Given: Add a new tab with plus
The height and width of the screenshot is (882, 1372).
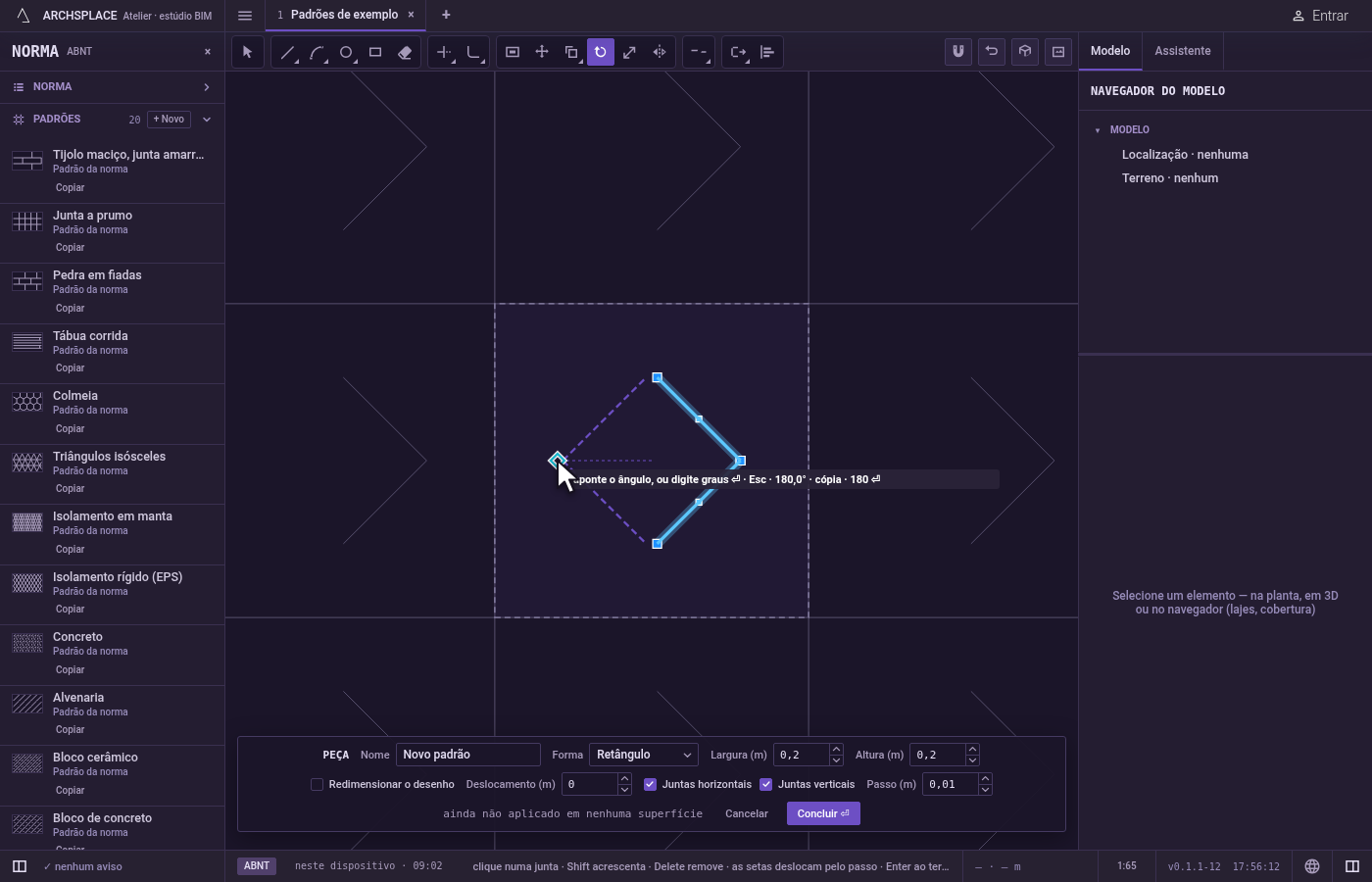Looking at the screenshot, I should coord(446,15).
